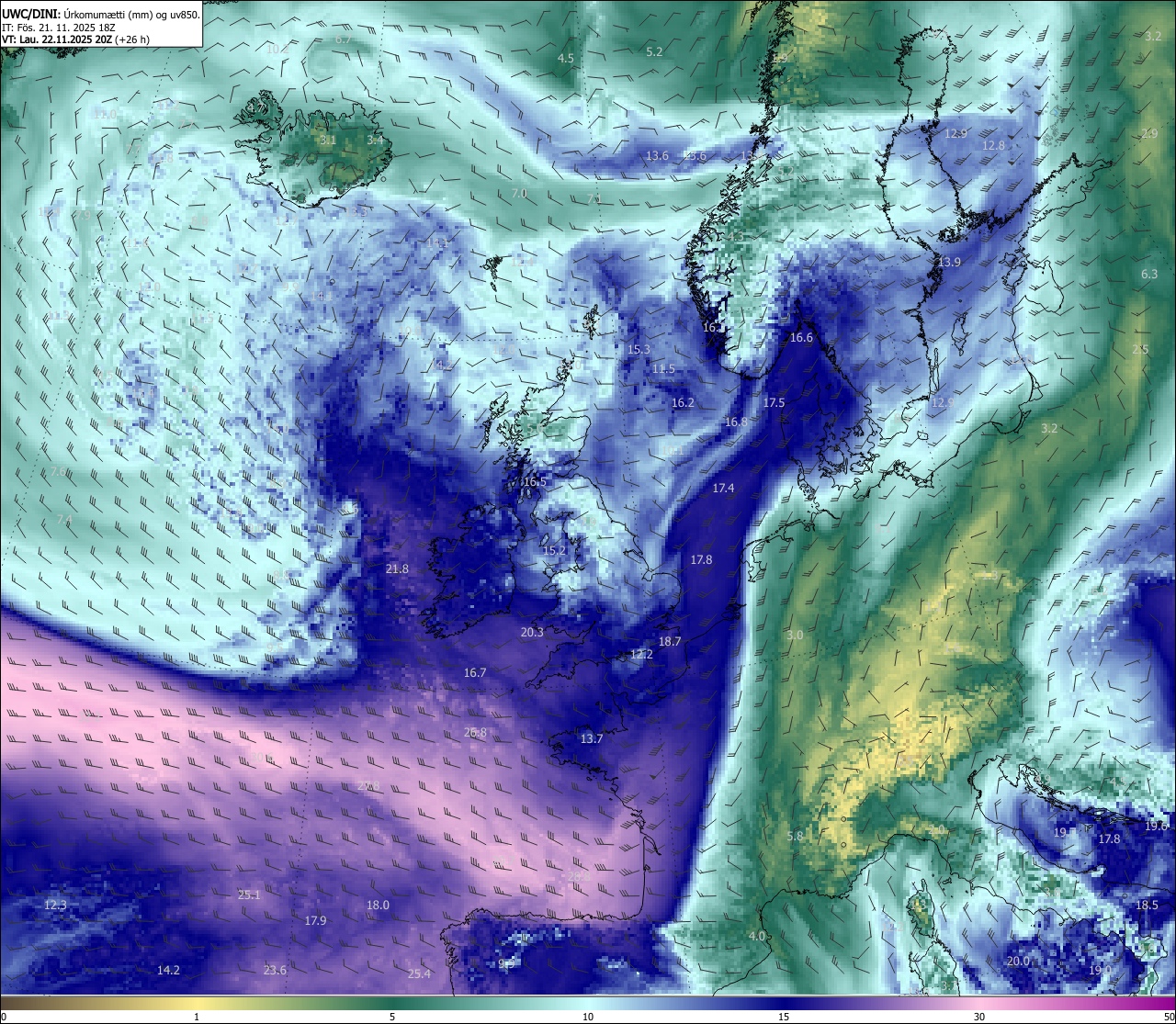Image resolution: width=1176 pixels, height=1024 pixels.
Task: Click the 15.2 value label
Action: coord(554,550)
